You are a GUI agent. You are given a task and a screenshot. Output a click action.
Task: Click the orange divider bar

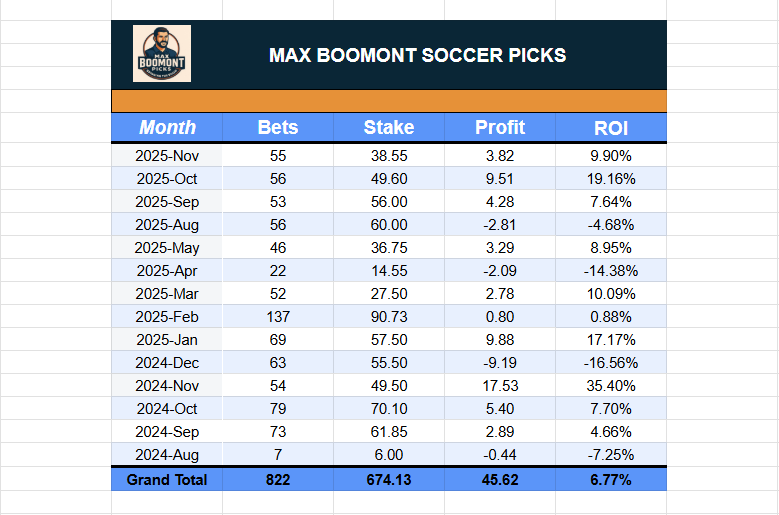coord(388,101)
